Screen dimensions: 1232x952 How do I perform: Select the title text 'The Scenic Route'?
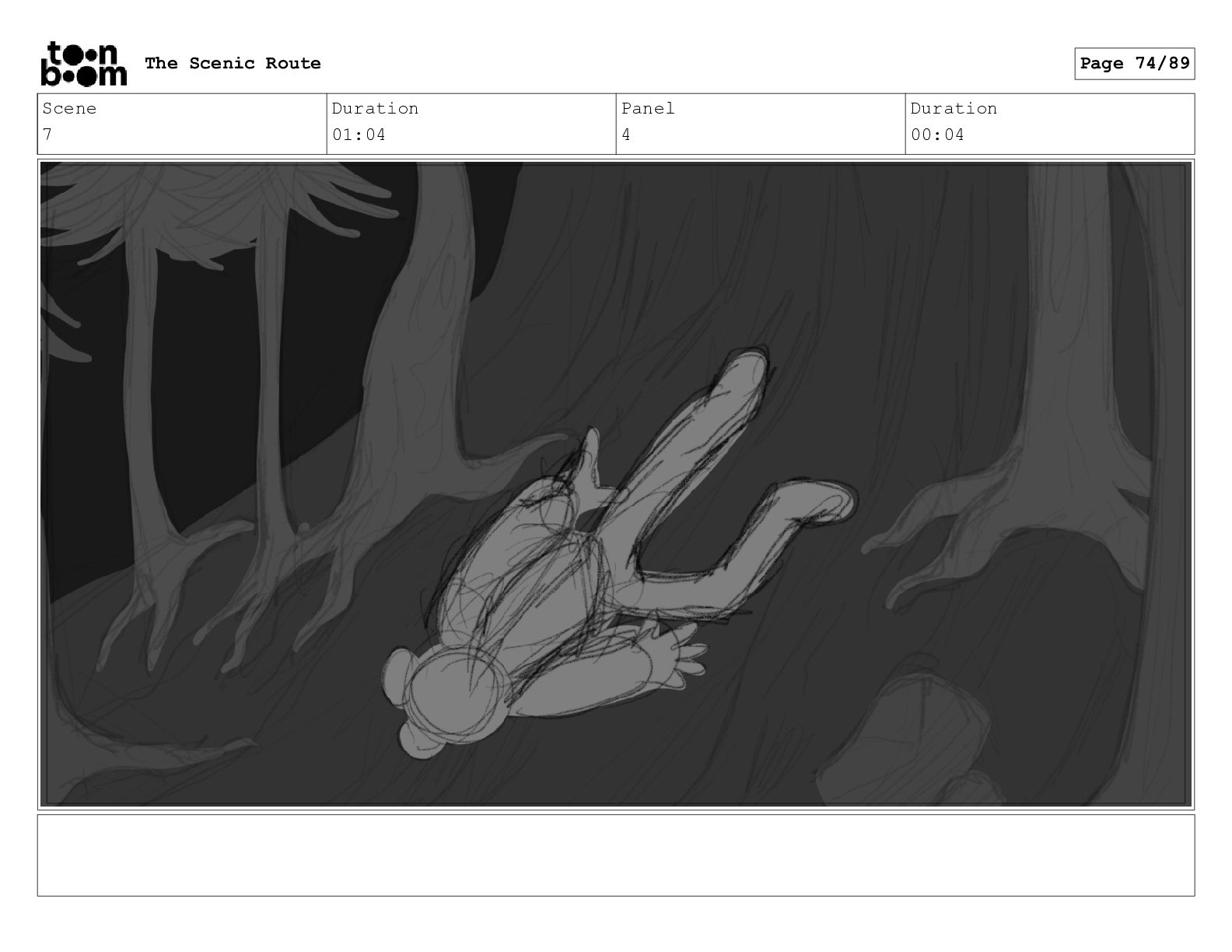coord(233,63)
